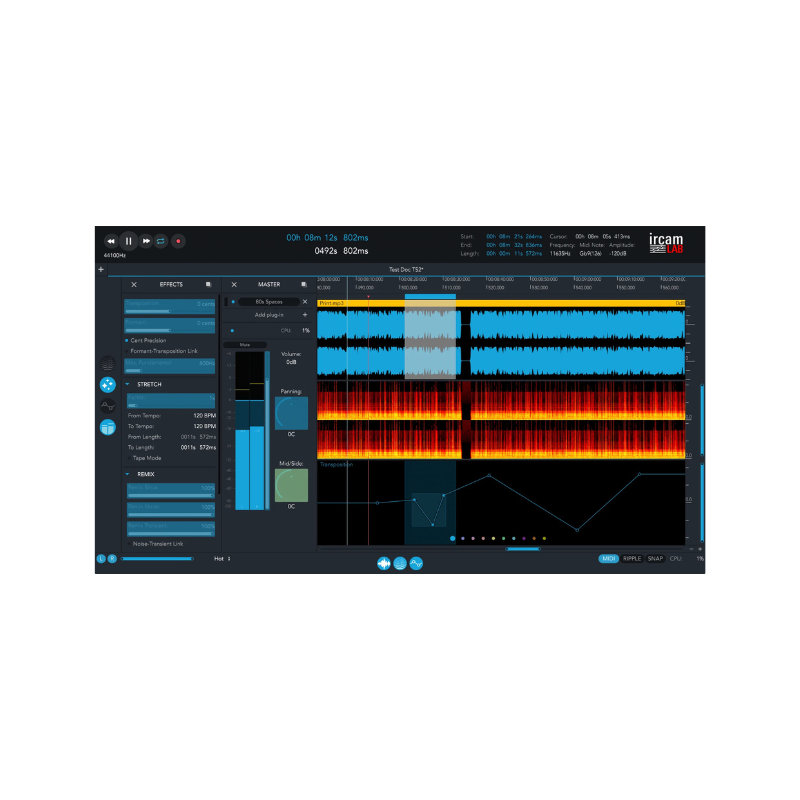This screenshot has height=800, width=800.
Task: Click the Panning knob
Action: coord(291,413)
